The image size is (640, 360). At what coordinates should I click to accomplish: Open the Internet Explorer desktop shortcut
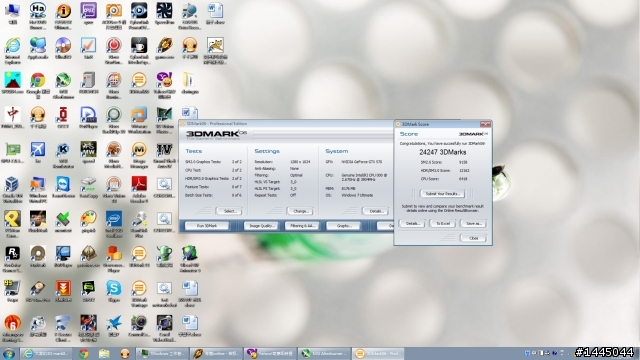[x=13, y=51]
